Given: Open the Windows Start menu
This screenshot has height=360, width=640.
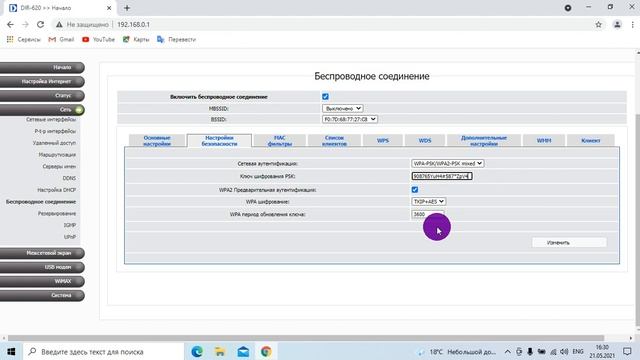Looking at the screenshot, I should [11, 351].
